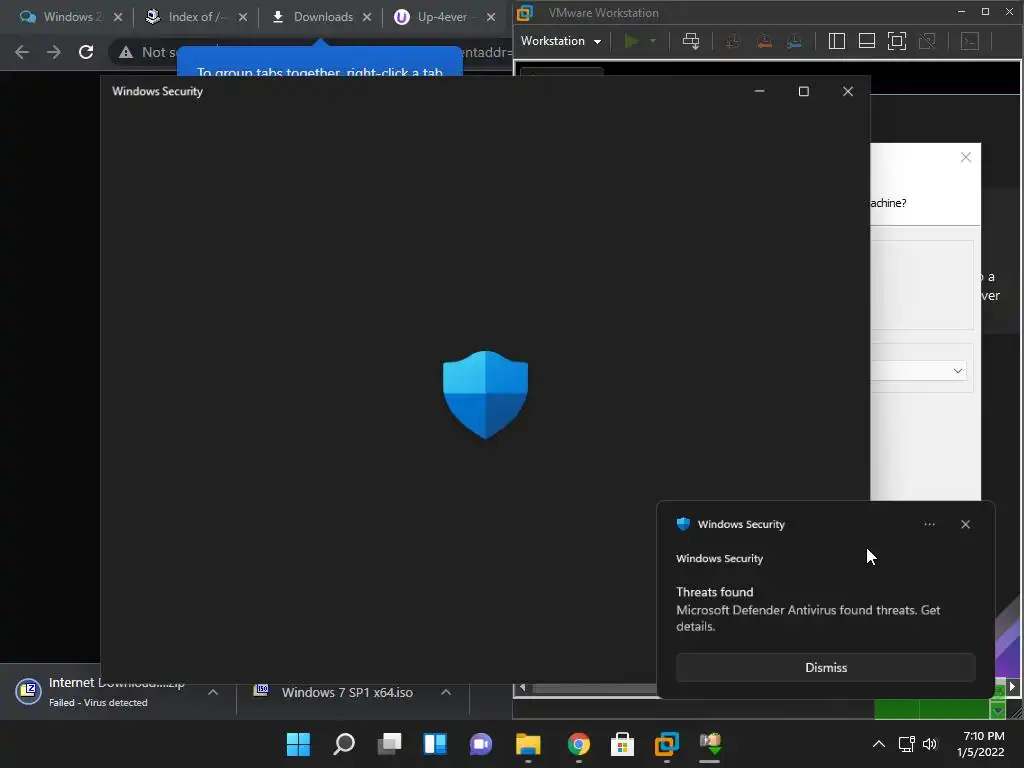Open the power options arrow beside play button

point(652,41)
